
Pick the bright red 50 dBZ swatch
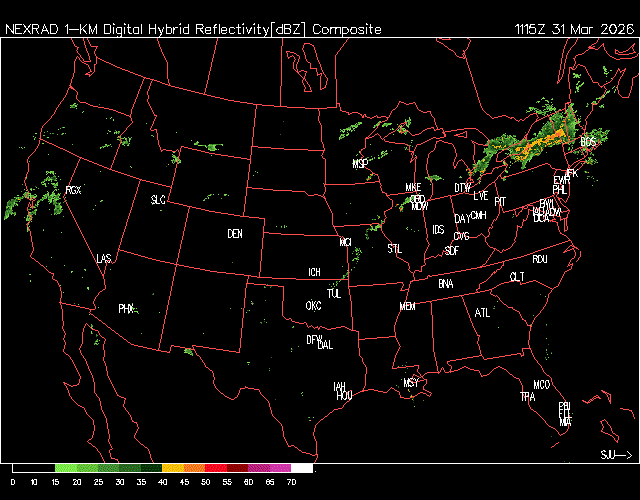tap(215, 468)
